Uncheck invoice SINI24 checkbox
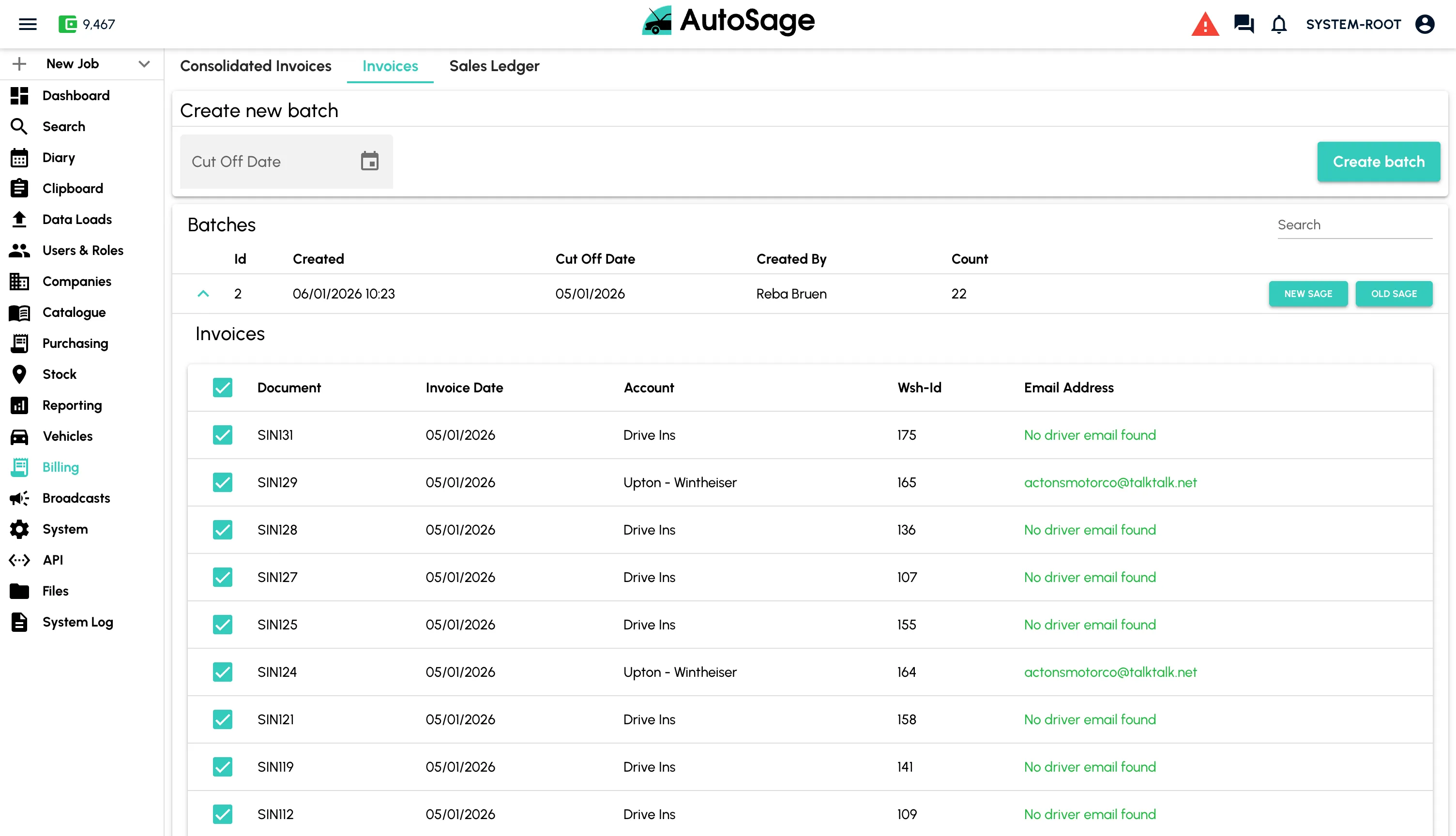The width and height of the screenshot is (1456, 836). coord(222,672)
